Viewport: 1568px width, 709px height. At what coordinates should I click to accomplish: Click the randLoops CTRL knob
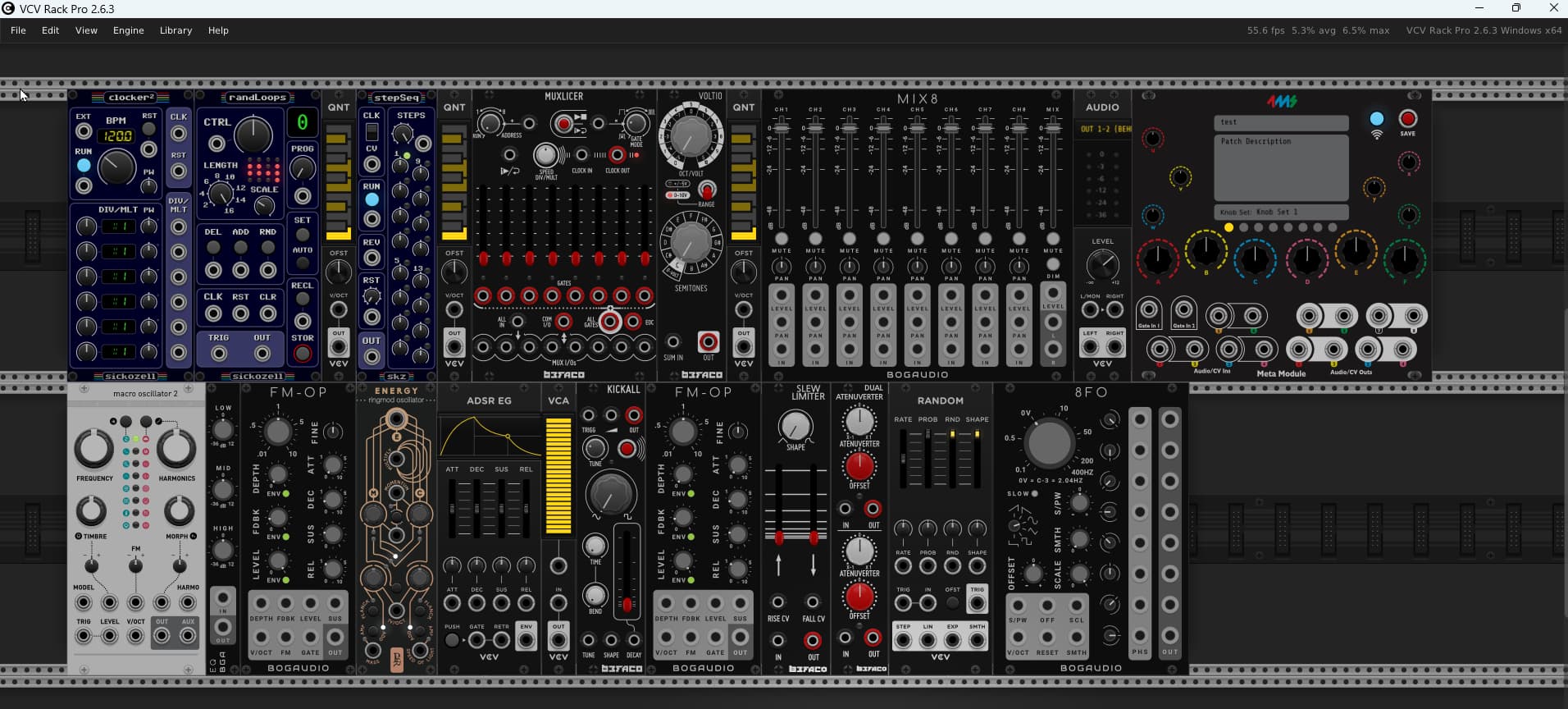pos(253,135)
